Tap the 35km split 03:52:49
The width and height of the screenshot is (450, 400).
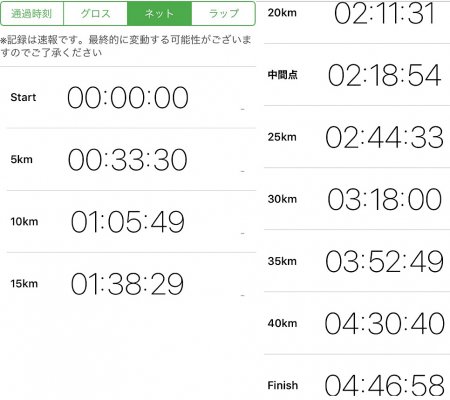[385, 261]
